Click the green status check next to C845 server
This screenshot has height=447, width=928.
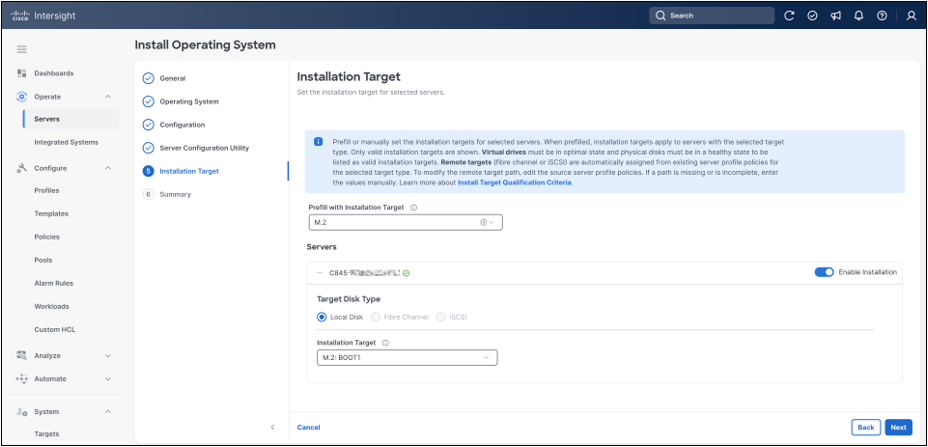(x=407, y=273)
